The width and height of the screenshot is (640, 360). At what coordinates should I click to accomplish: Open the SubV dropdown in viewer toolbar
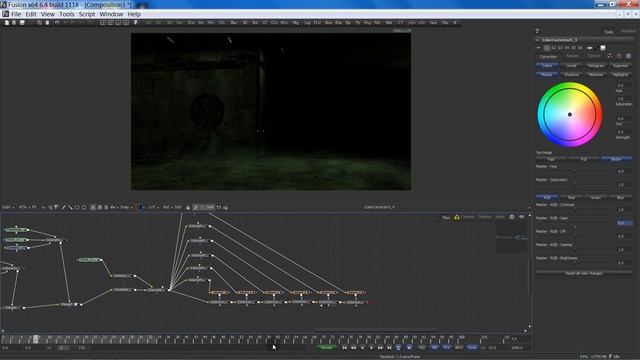pos(8,207)
